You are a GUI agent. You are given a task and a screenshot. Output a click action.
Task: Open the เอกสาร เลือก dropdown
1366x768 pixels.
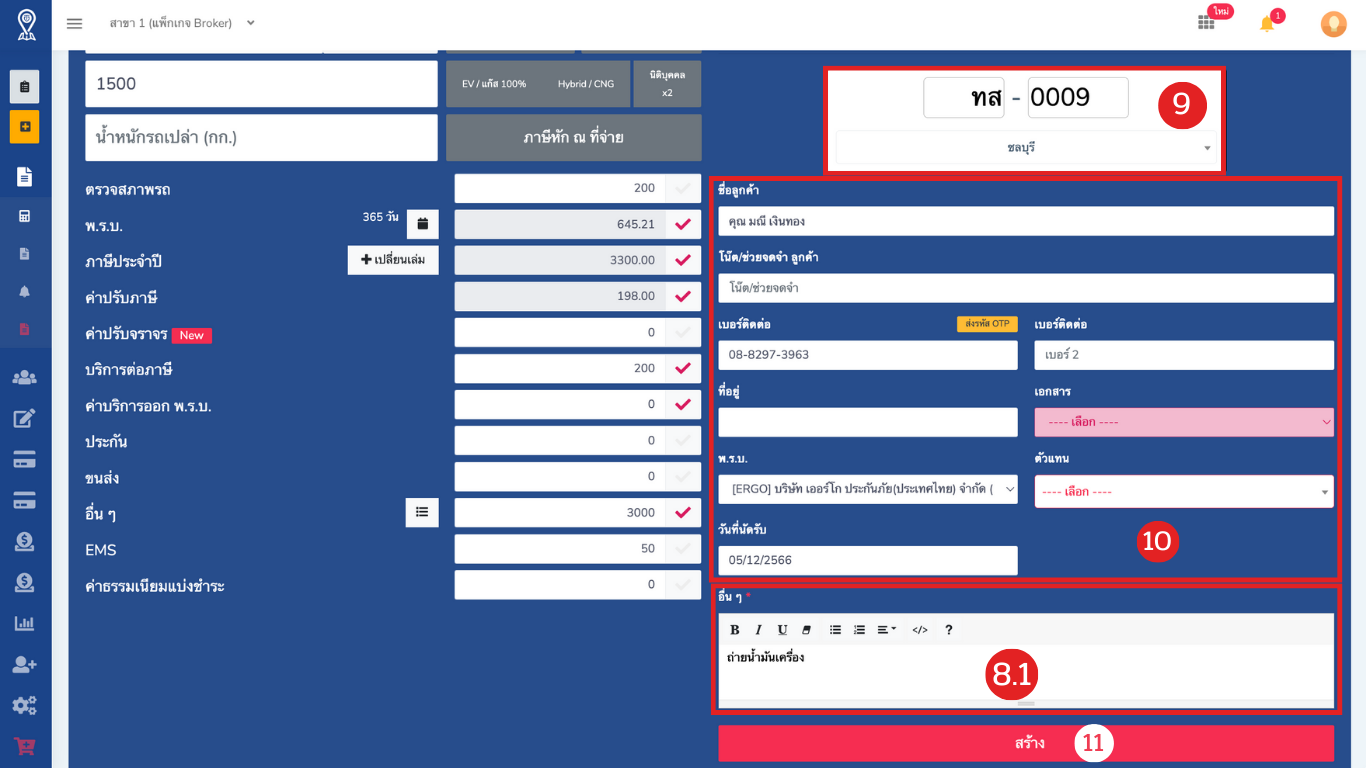pos(1184,422)
